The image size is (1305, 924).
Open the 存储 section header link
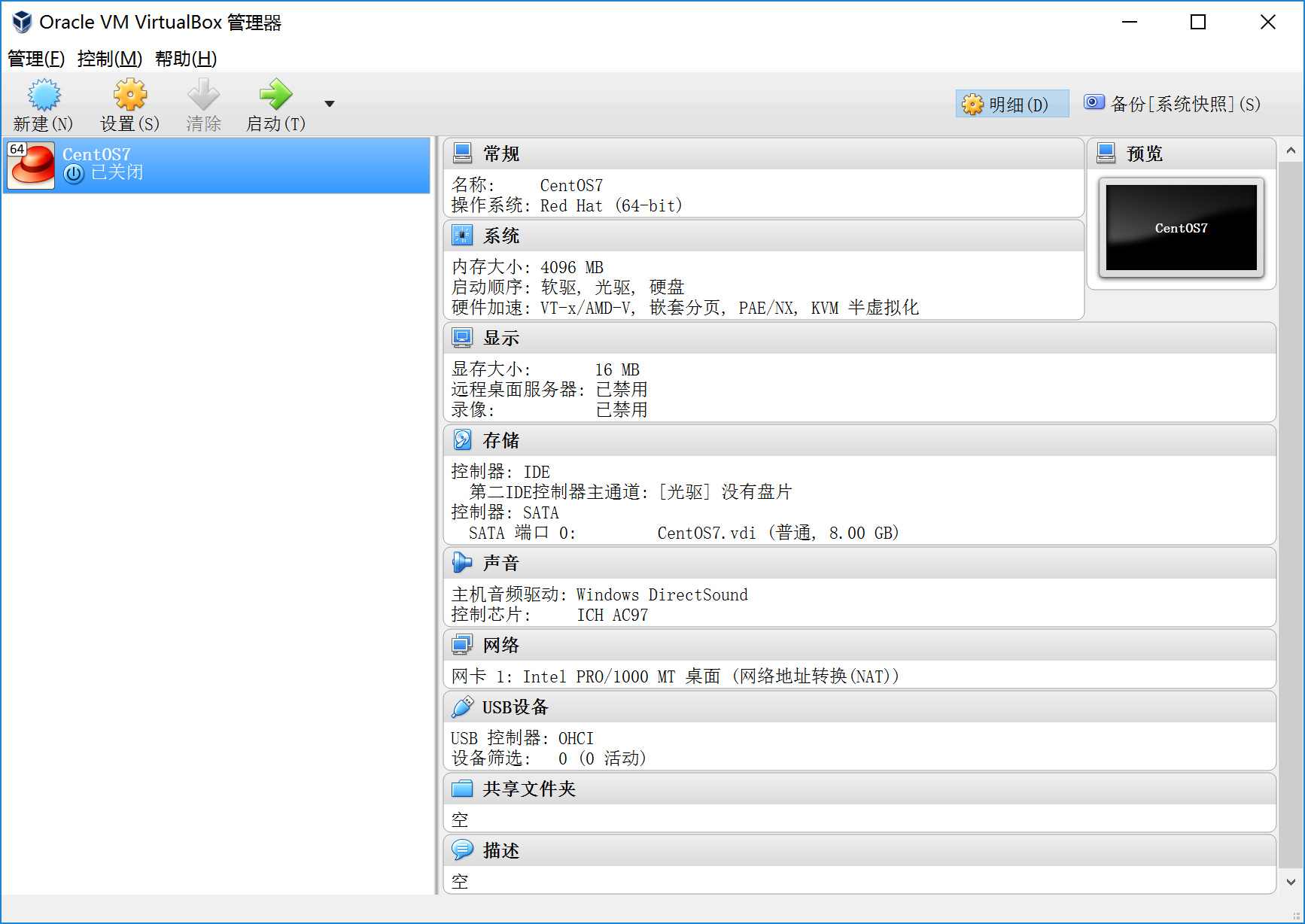tap(501, 440)
